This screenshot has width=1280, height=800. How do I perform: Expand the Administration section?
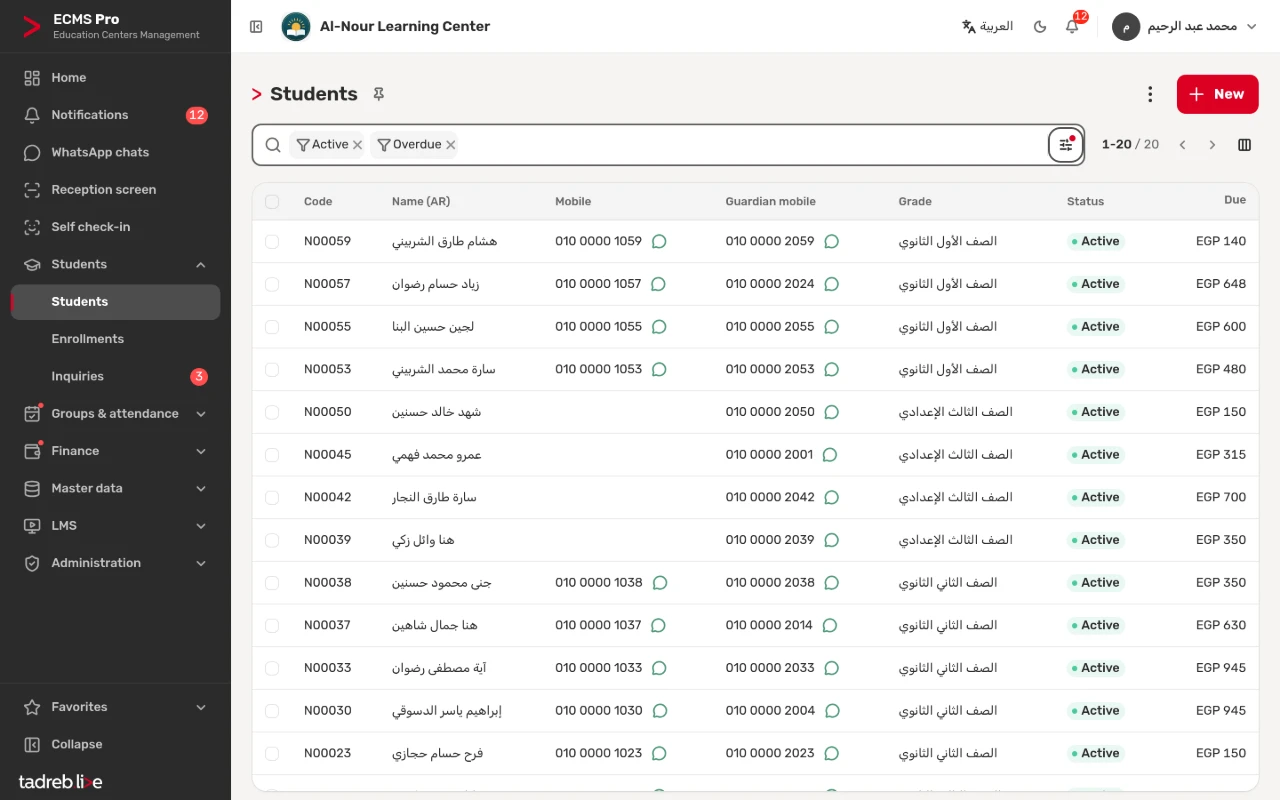(115, 563)
